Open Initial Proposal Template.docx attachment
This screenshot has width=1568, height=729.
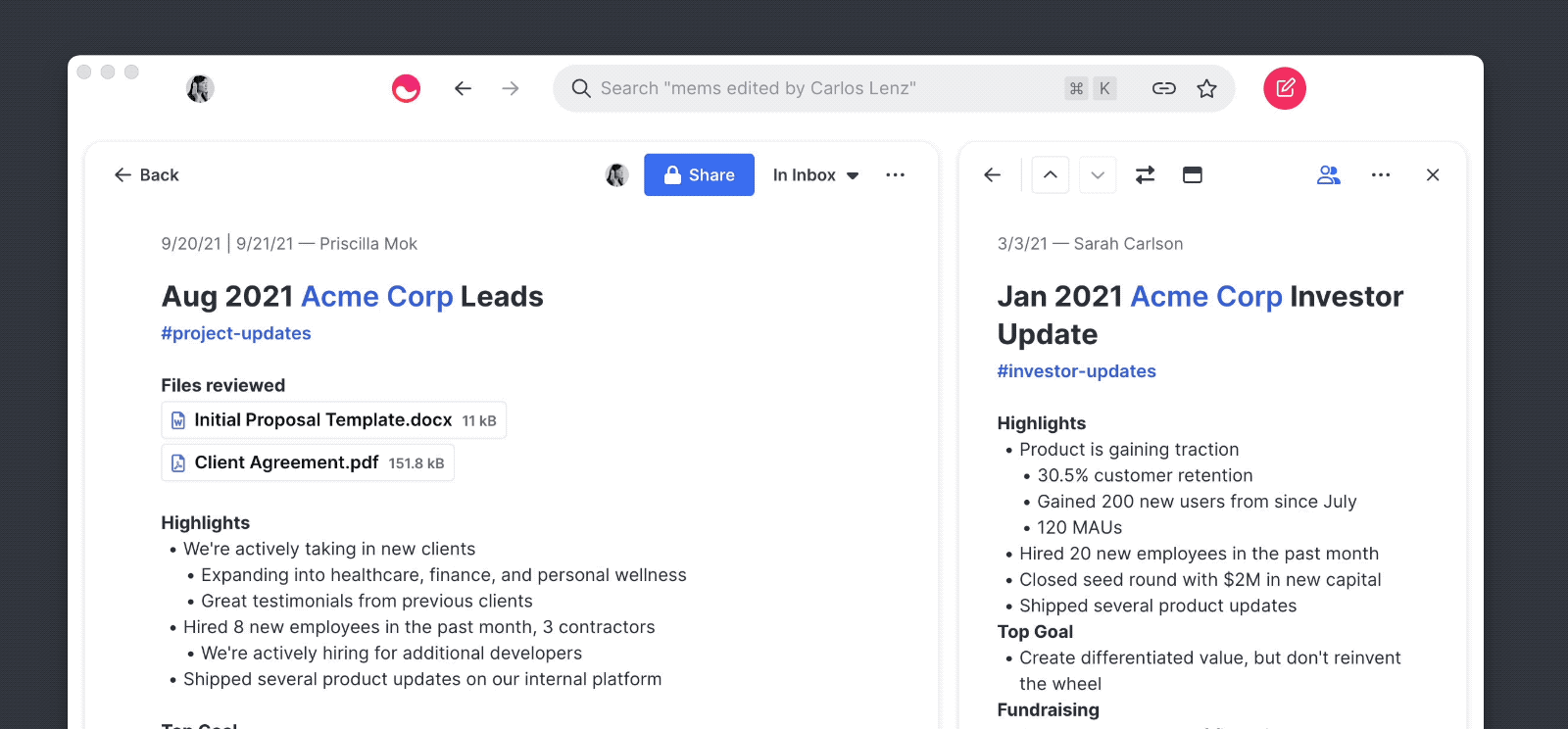tap(334, 419)
